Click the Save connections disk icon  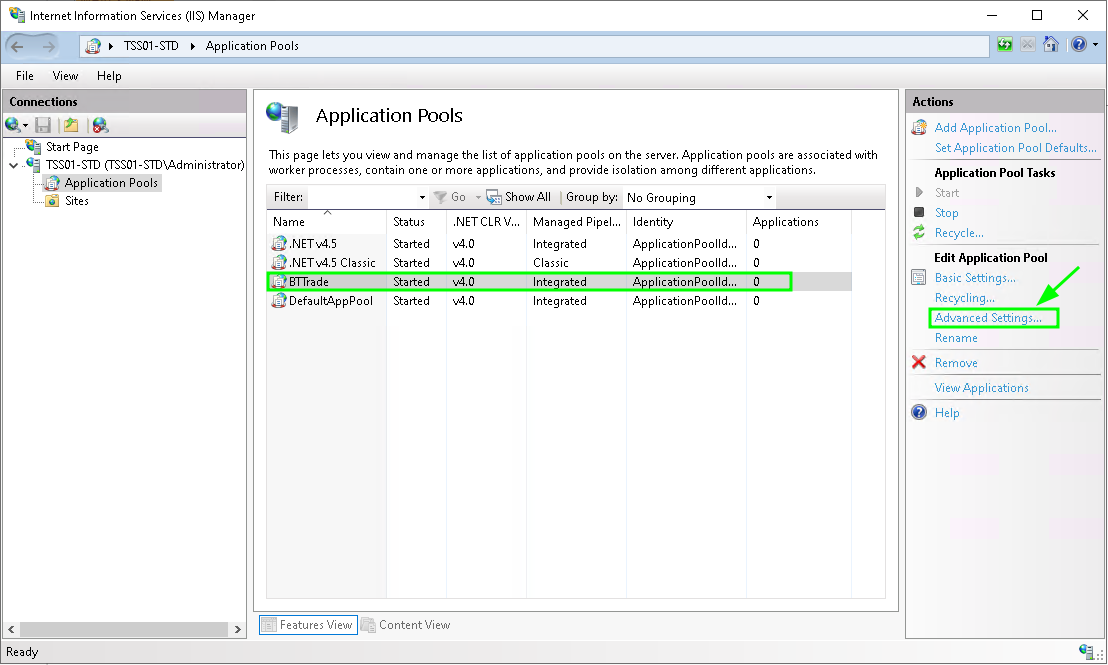click(x=43, y=125)
